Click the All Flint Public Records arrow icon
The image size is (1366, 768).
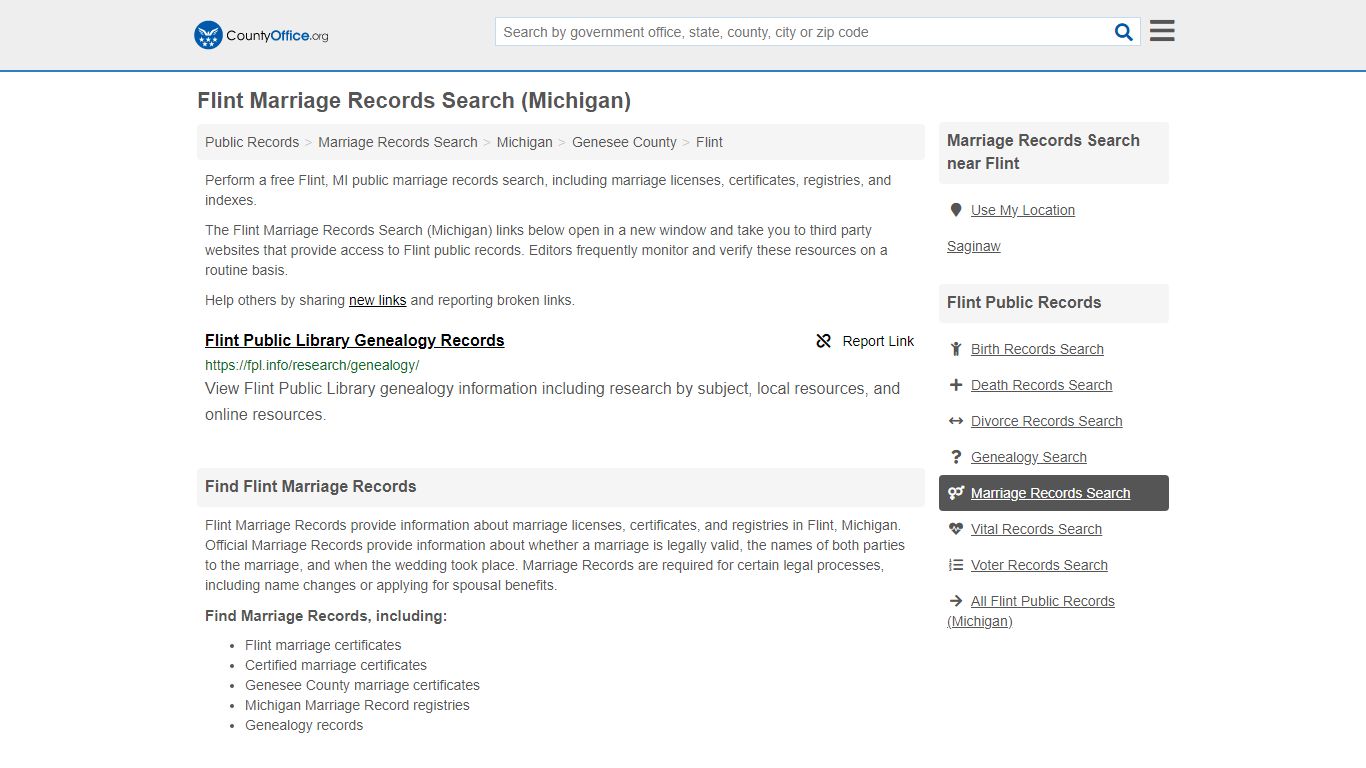pyautogui.click(x=956, y=601)
